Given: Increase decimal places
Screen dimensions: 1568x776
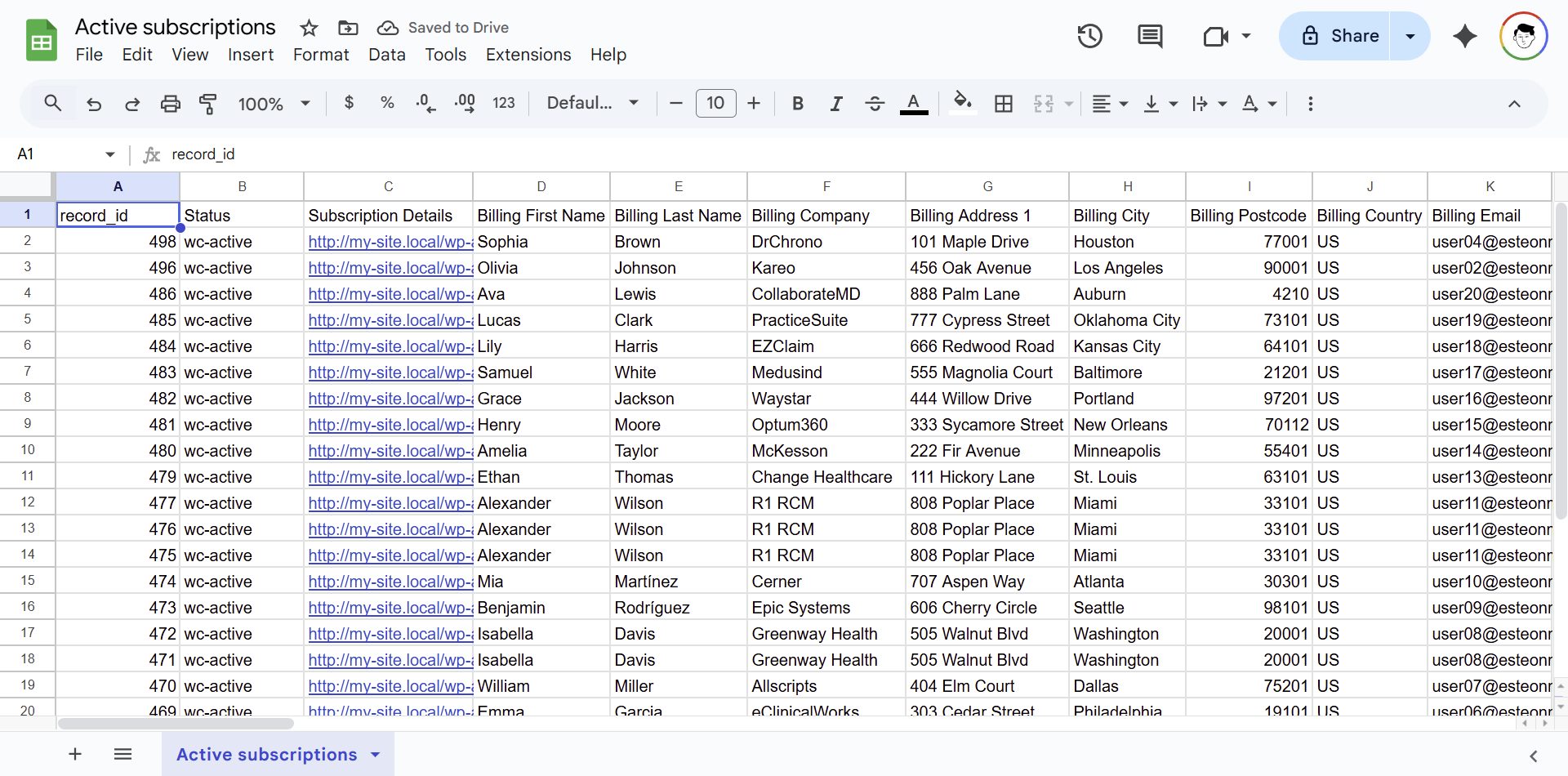Looking at the screenshot, I should pyautogui.click(x=465, y=103).
